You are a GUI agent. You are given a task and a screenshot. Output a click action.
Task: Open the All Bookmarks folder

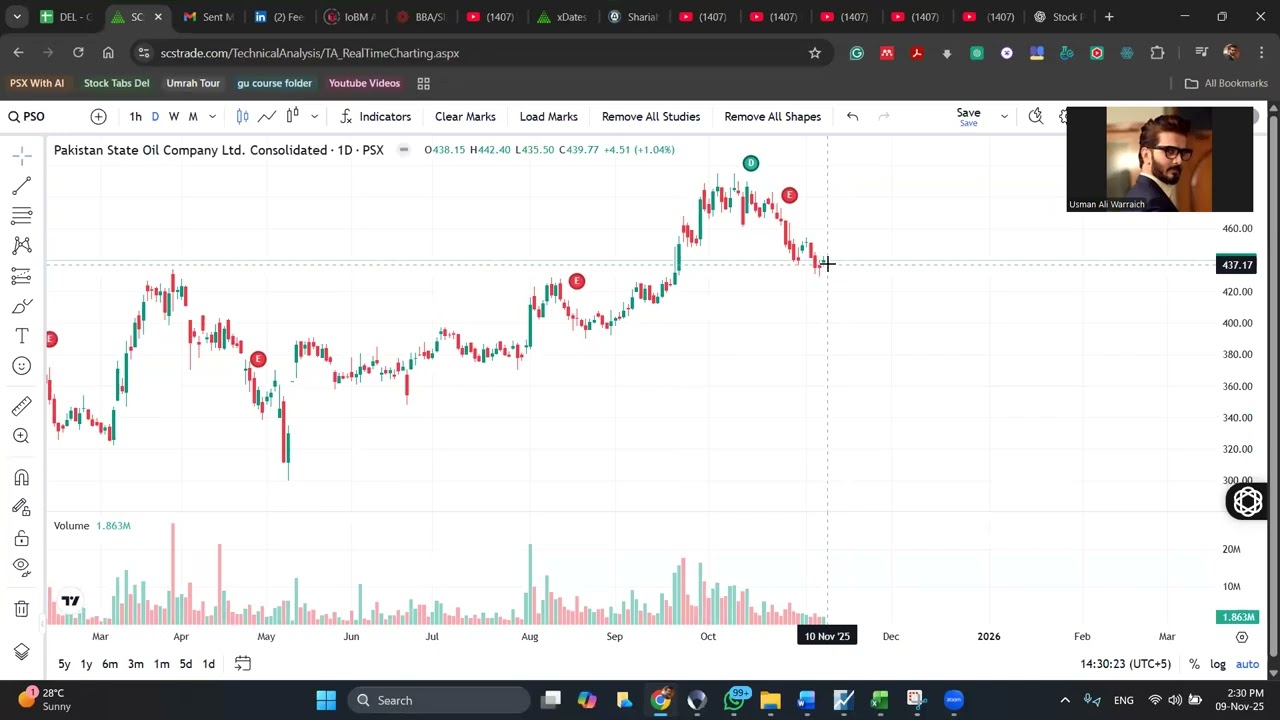coord(1226,83)
